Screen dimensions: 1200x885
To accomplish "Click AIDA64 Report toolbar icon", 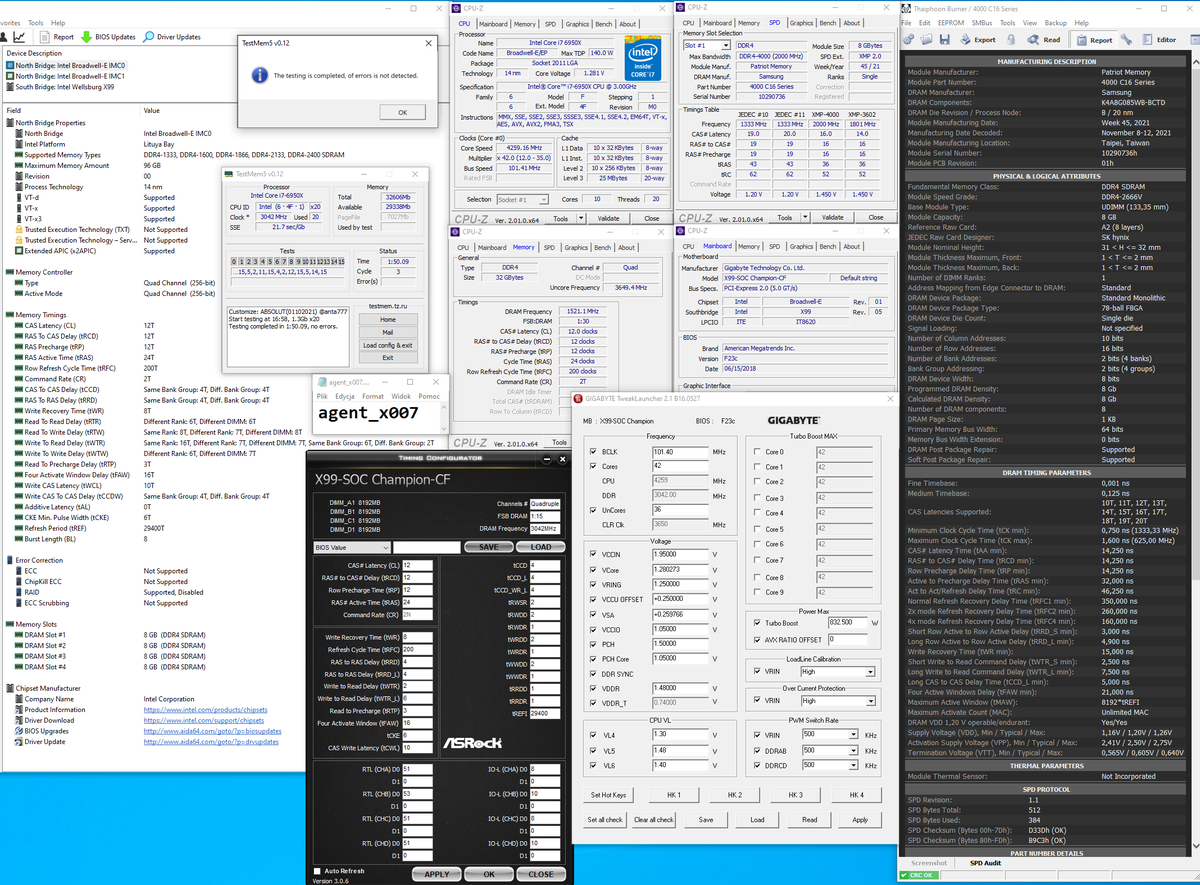I will (57, 37).
